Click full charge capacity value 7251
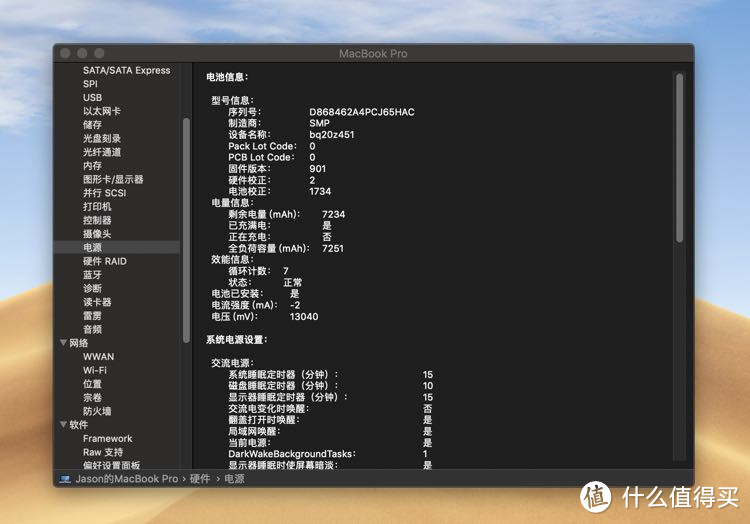The height and width of the screenshot is (524, 750). click(333, 248)
